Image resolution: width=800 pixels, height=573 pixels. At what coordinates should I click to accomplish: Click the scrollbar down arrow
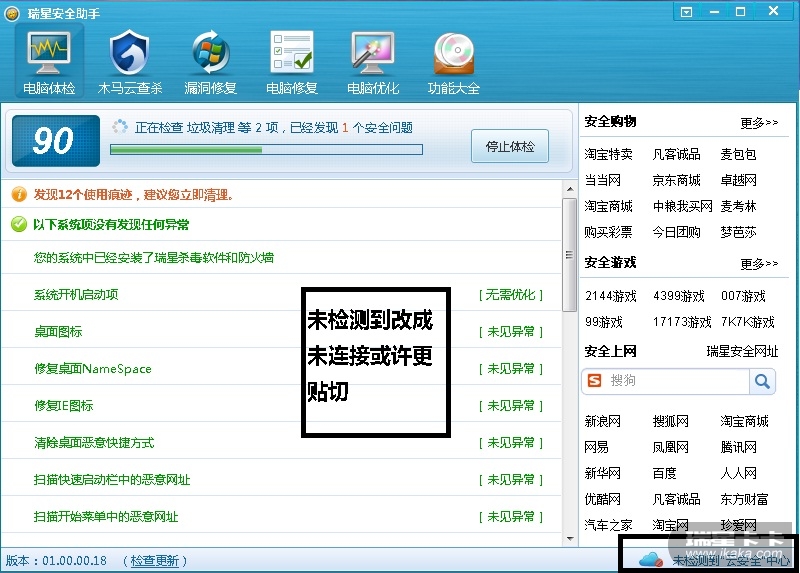[569, 539]
